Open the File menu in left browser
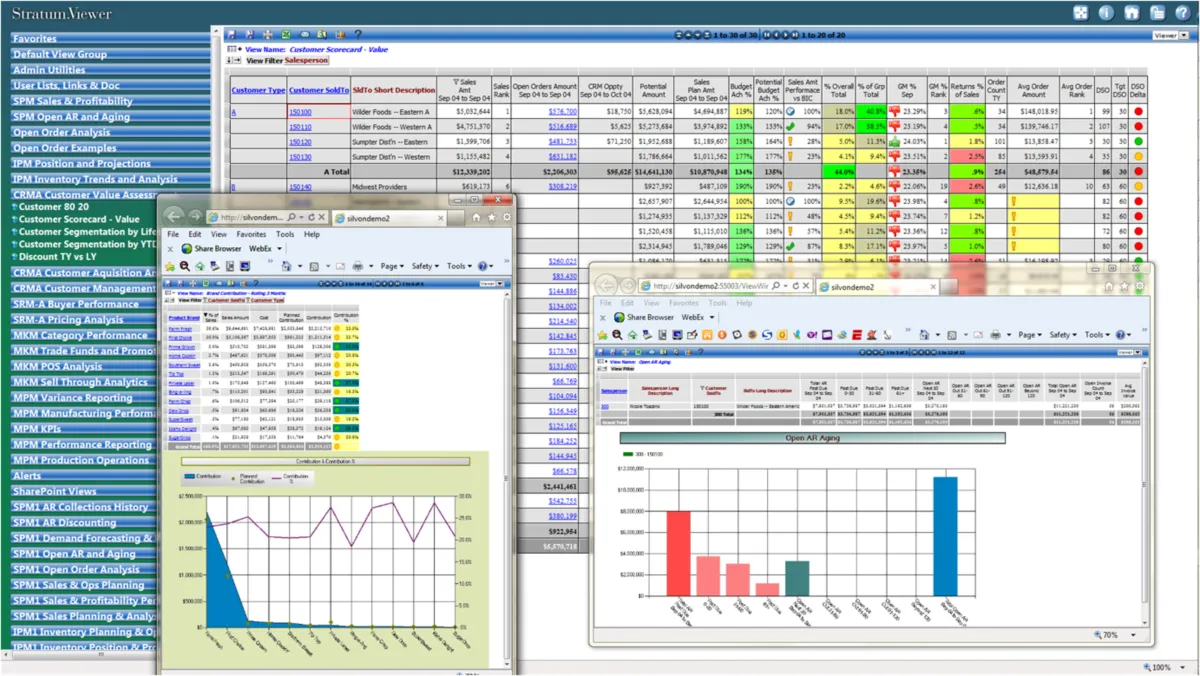The image size is (1200, 676). pos(174,234)
